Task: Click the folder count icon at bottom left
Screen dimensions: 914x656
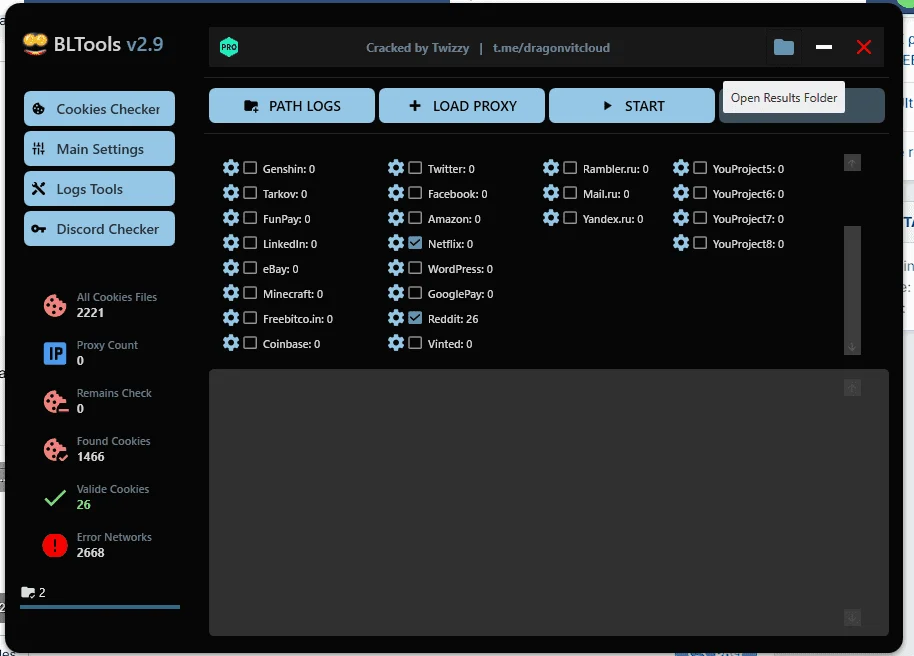Action: coord(28,592)
